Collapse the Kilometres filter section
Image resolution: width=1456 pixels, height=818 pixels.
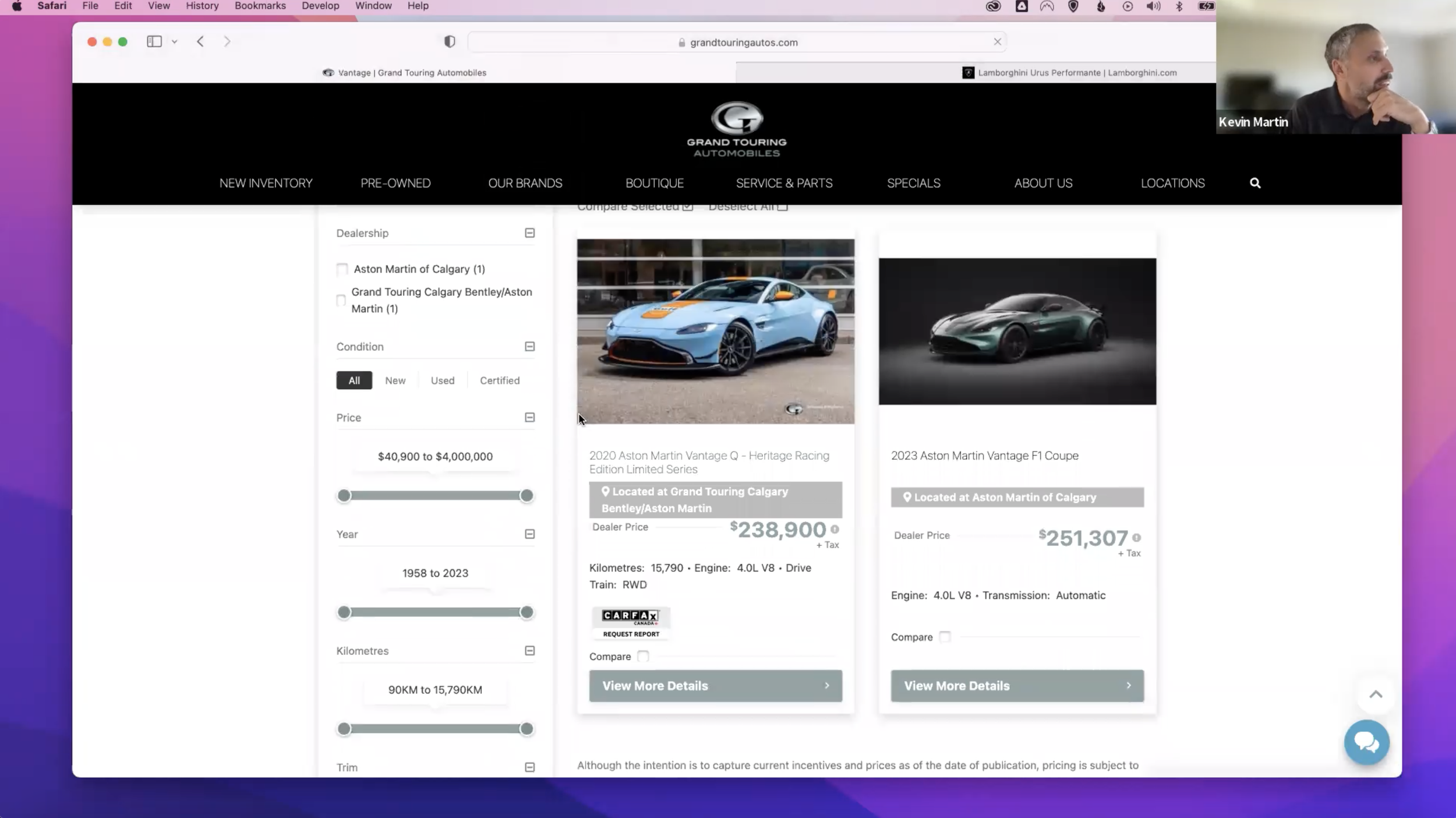click(x=529, y=651)
